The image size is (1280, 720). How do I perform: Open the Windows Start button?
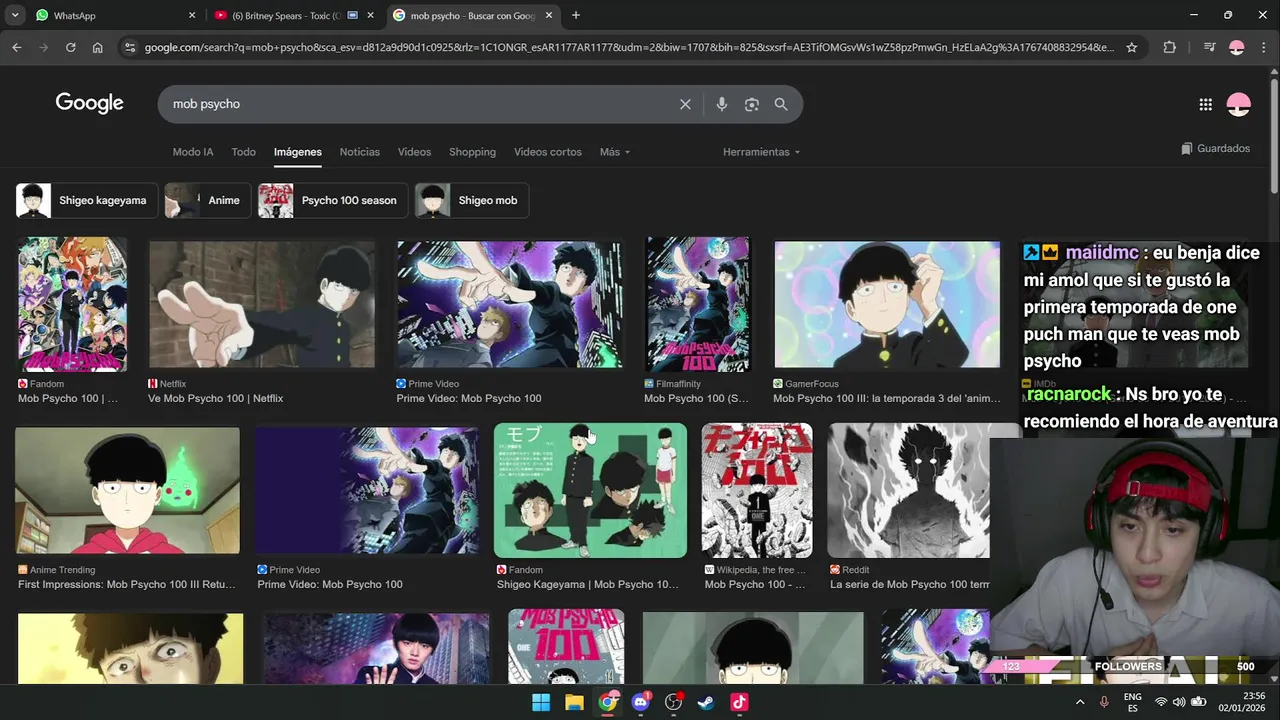pyautogui.click(x=541, y=702)
